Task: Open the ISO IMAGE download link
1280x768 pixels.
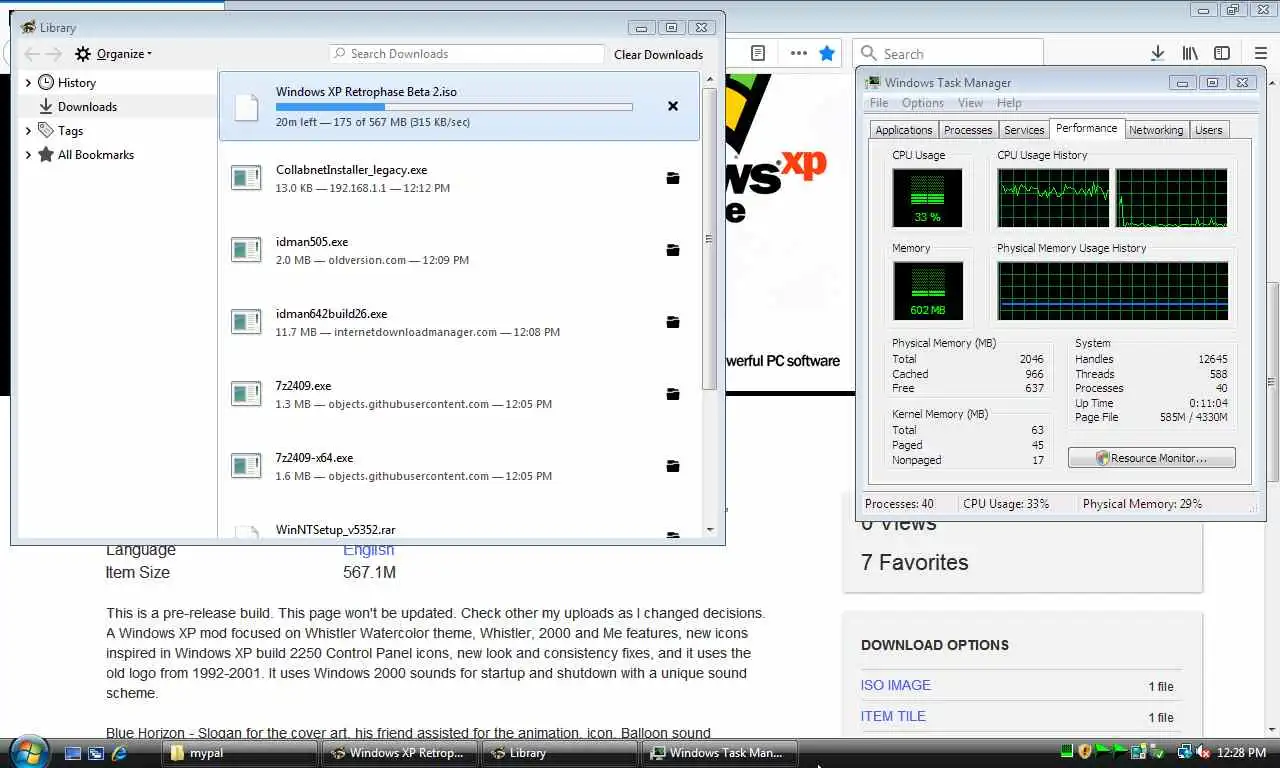Action: [896, 685]
